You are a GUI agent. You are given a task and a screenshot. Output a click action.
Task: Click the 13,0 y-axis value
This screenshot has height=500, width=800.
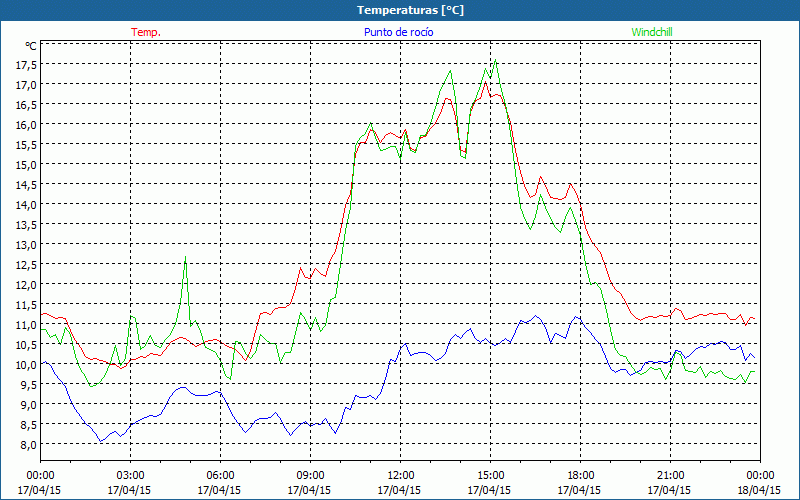point(26,244)
